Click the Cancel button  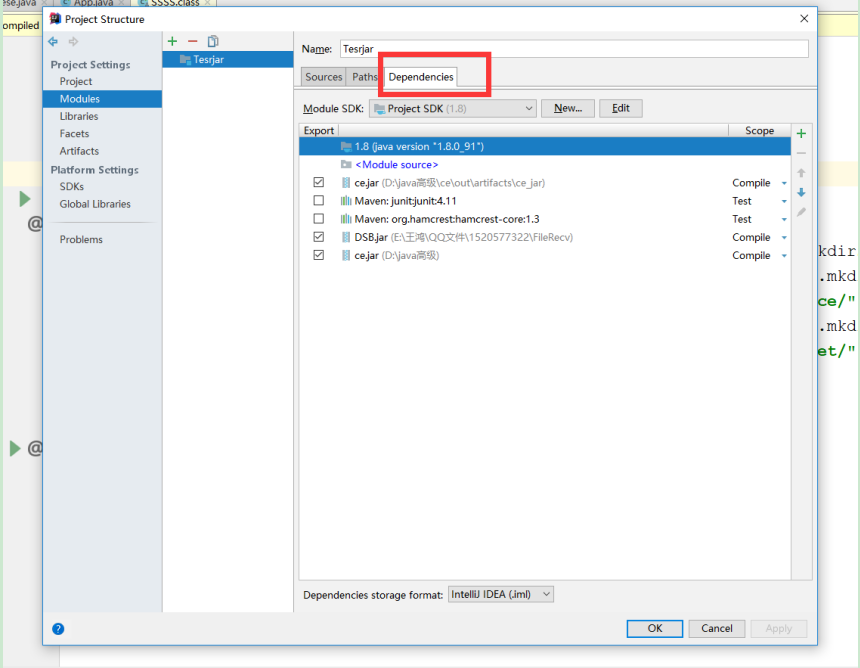click(716, 629)
